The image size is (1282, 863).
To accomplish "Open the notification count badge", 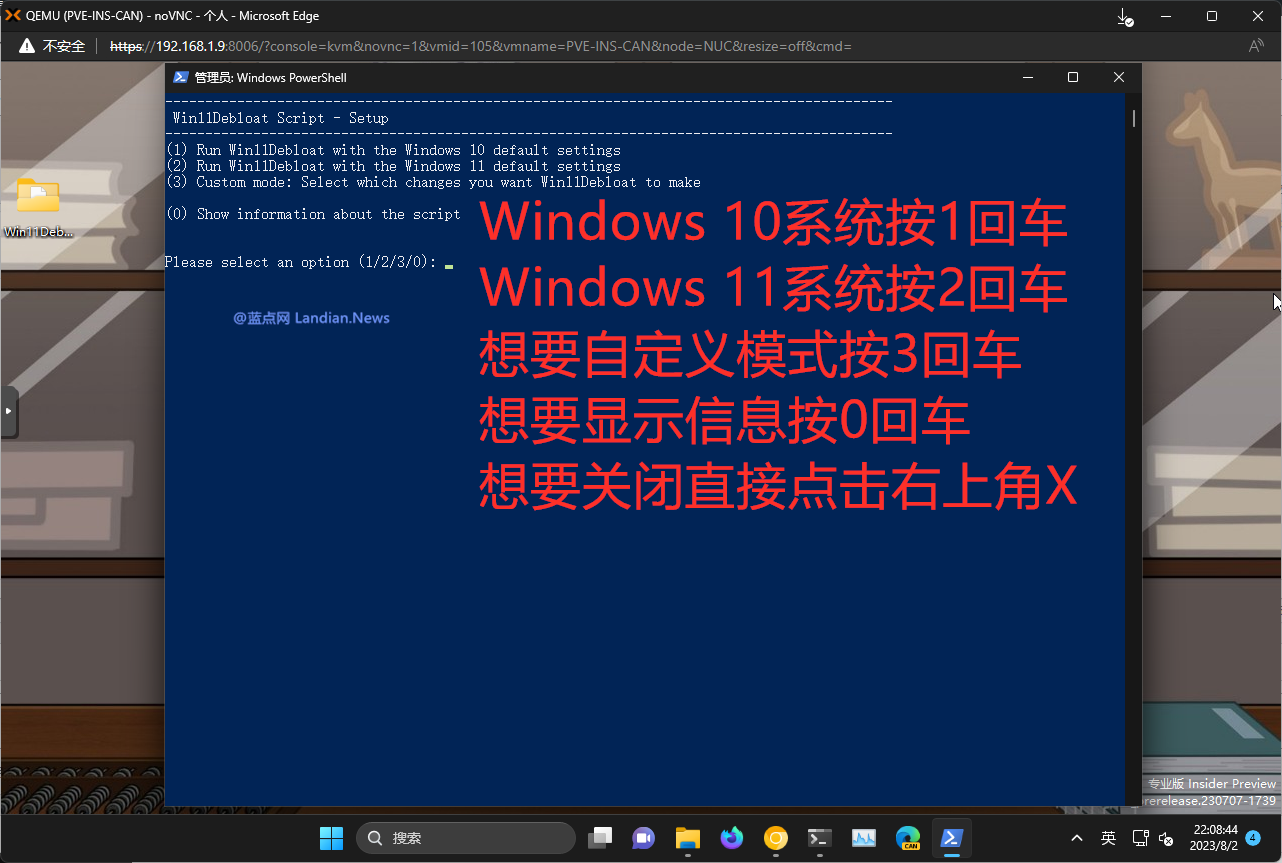I will [x=1253, y=838].
